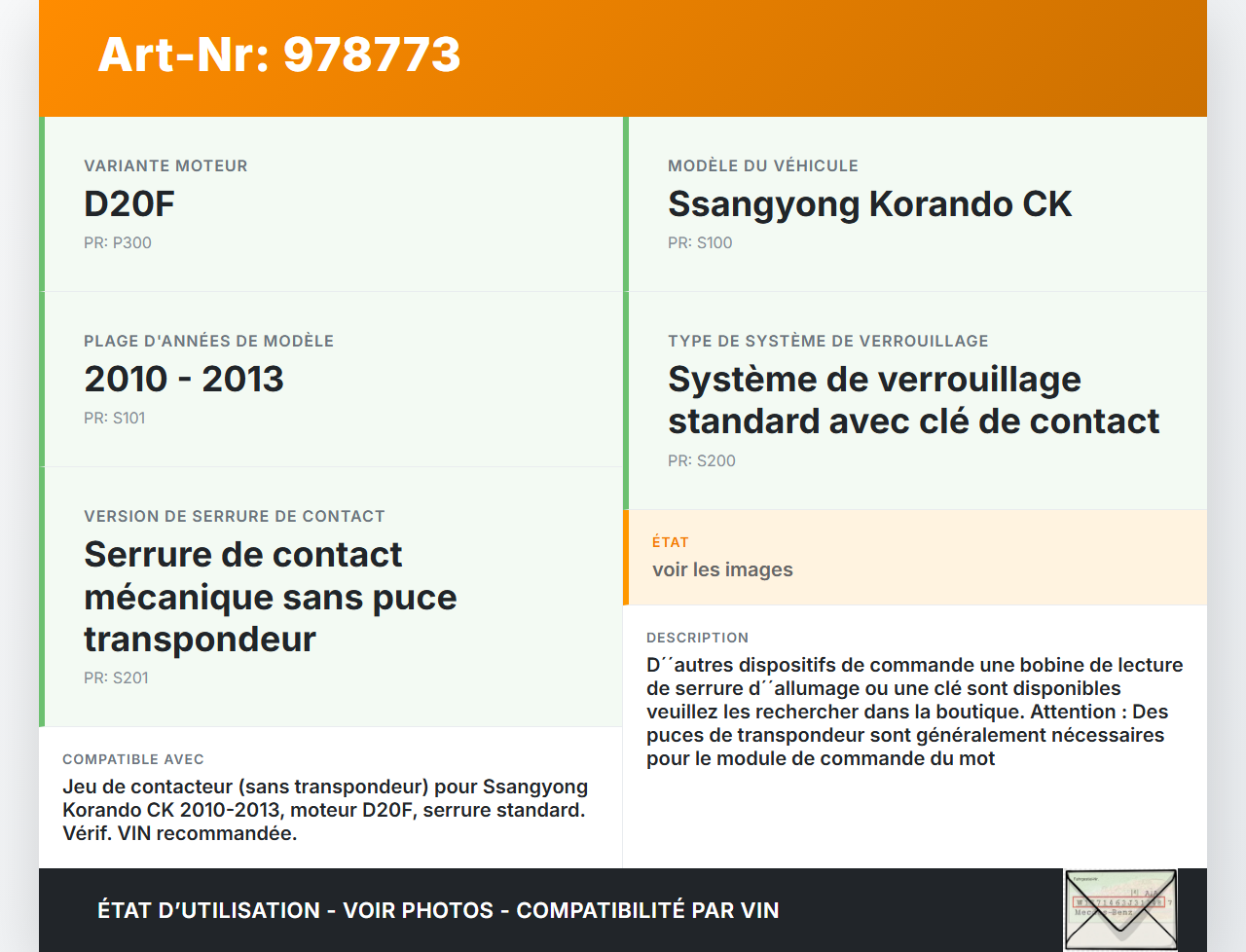The image size is (1246, 952).
Task: Select the value "Ssangyong Korando CK"
Action: coord(869,203)
